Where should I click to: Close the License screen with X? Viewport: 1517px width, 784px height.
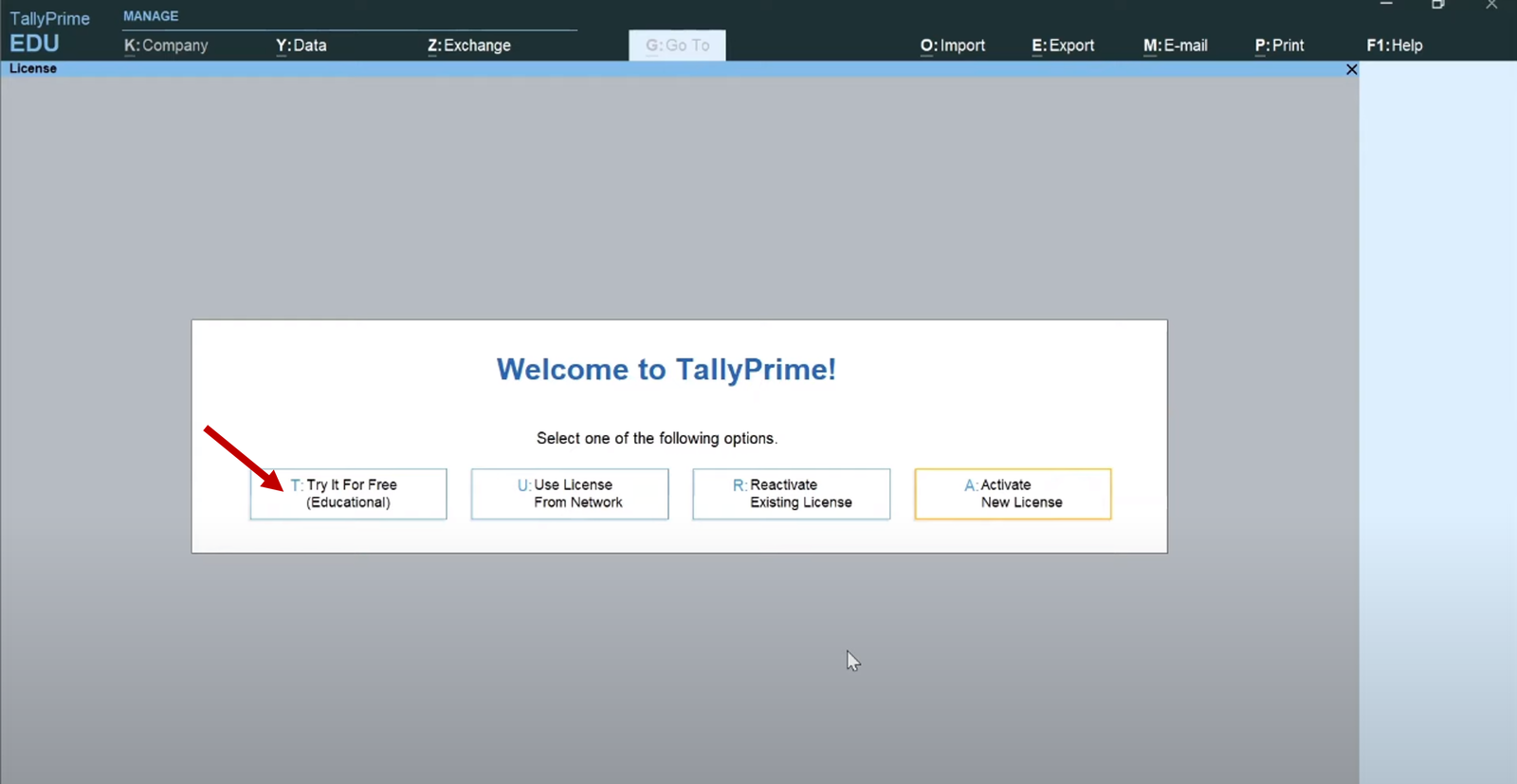pos(1352,69)
